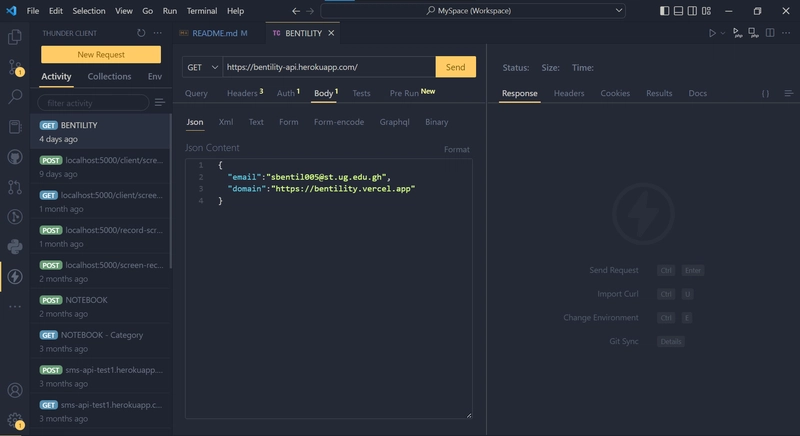Click the Send request button

456,67
